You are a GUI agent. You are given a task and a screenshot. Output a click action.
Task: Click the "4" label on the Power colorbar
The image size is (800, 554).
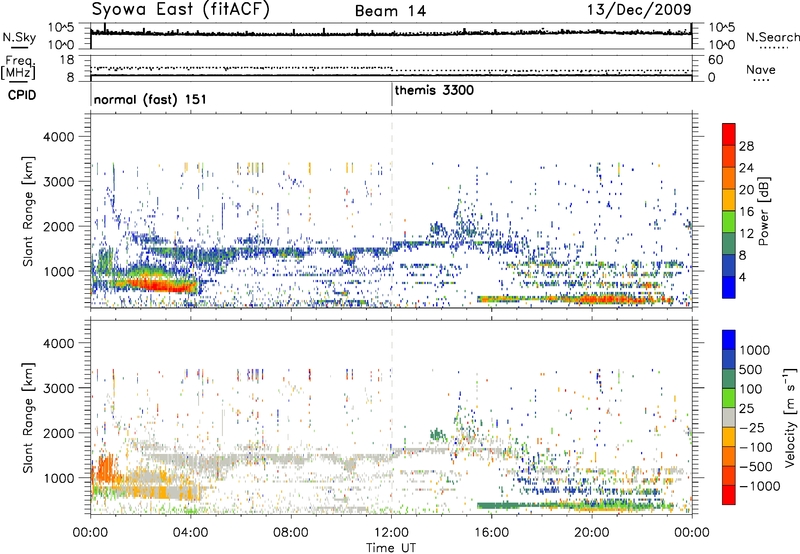(743, 277)
